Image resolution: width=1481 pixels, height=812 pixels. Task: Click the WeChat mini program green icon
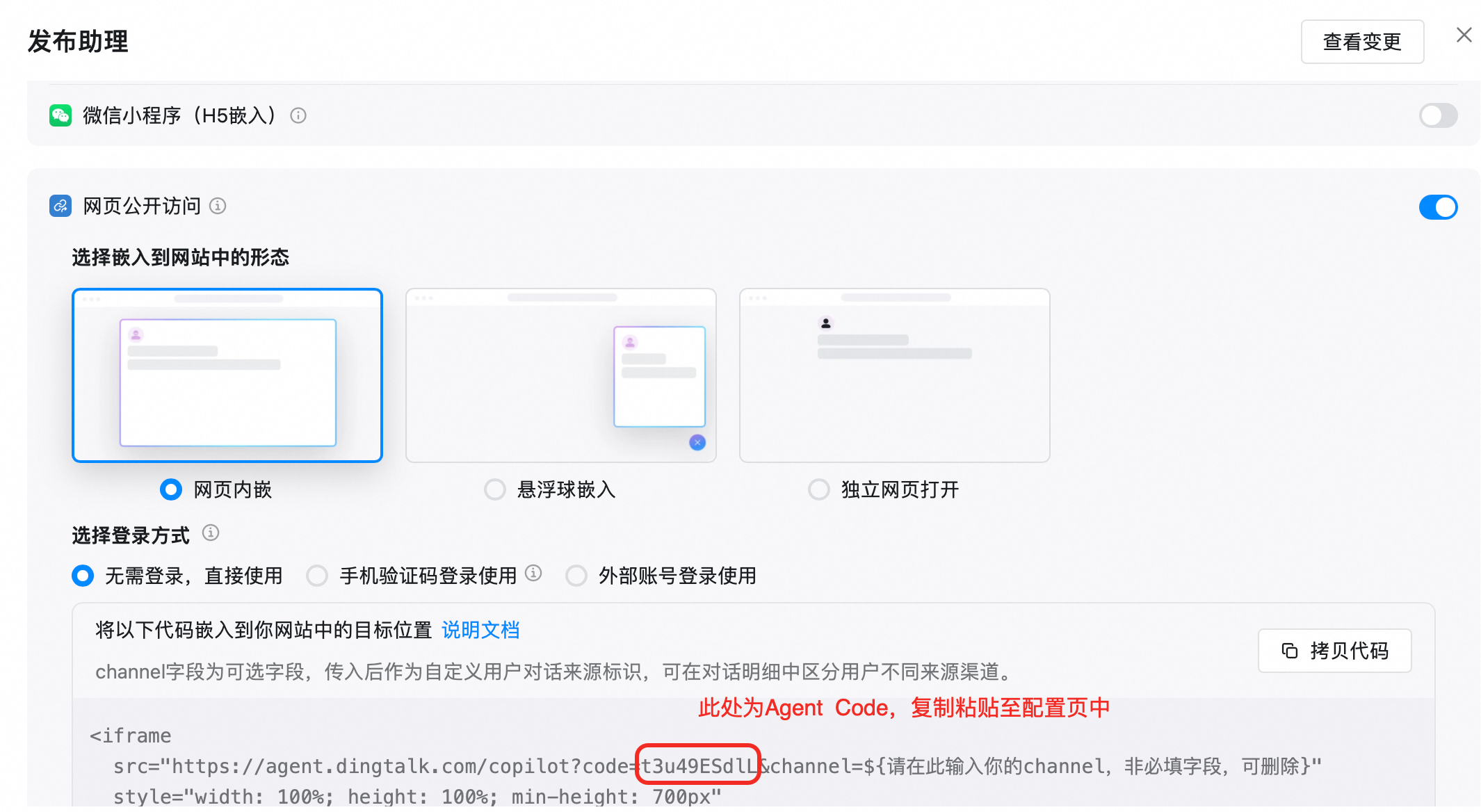tap(60, 115)
